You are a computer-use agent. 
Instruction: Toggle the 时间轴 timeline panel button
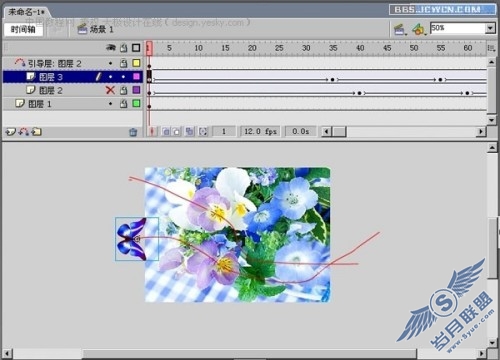23,30
